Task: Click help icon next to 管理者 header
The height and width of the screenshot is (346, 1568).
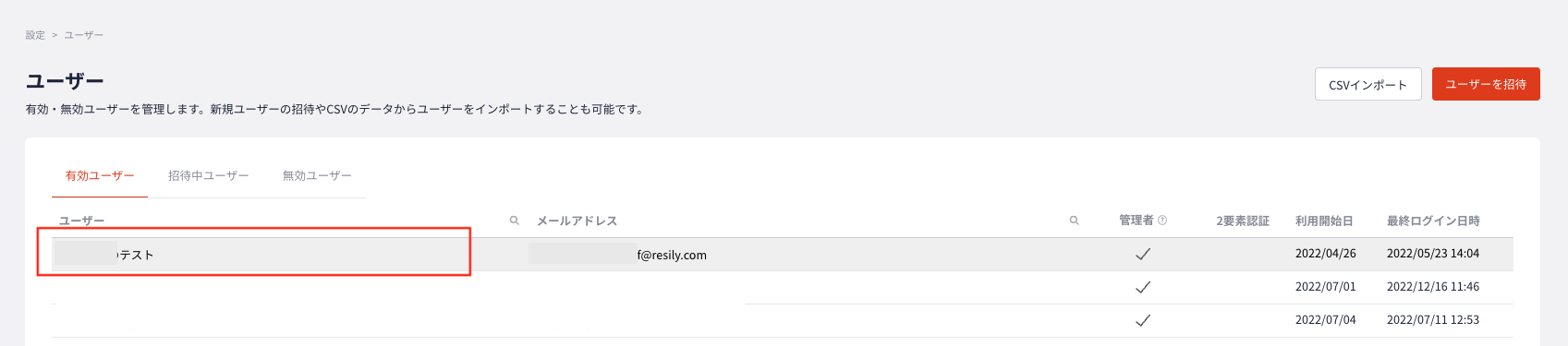Action: [1162, 221]
